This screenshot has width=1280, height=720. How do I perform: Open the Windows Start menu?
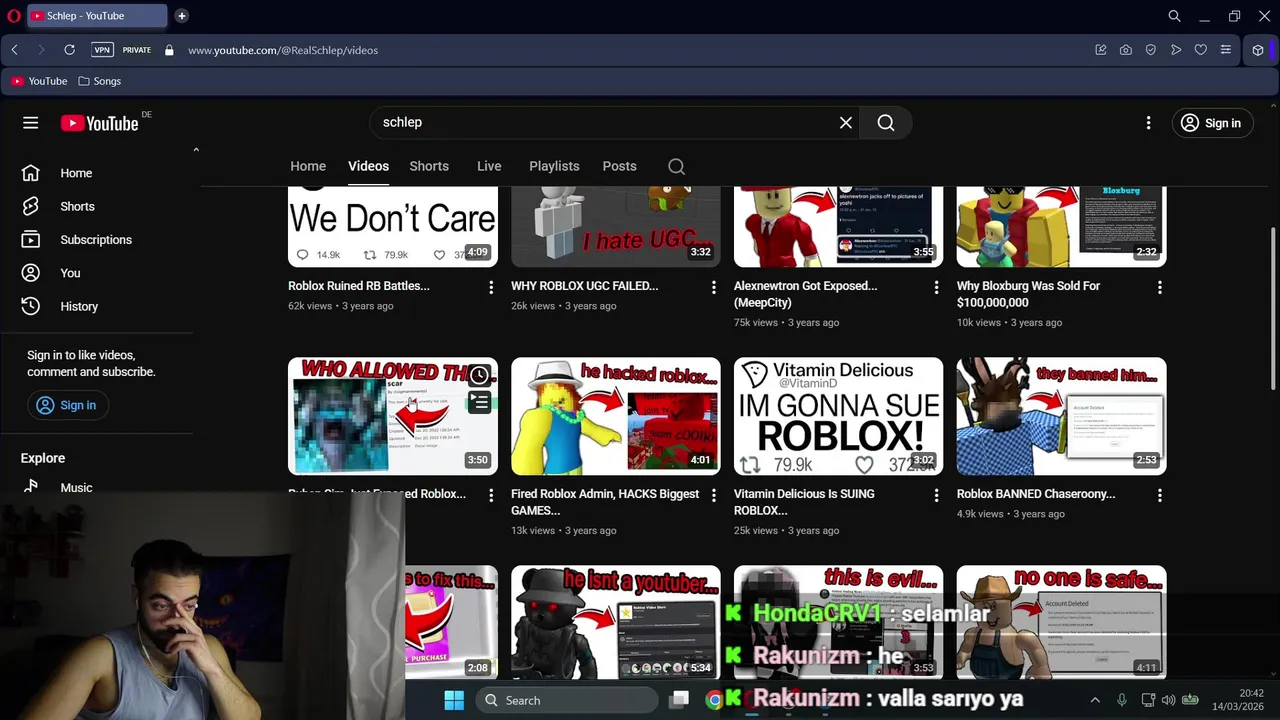(x=453, y=700)
